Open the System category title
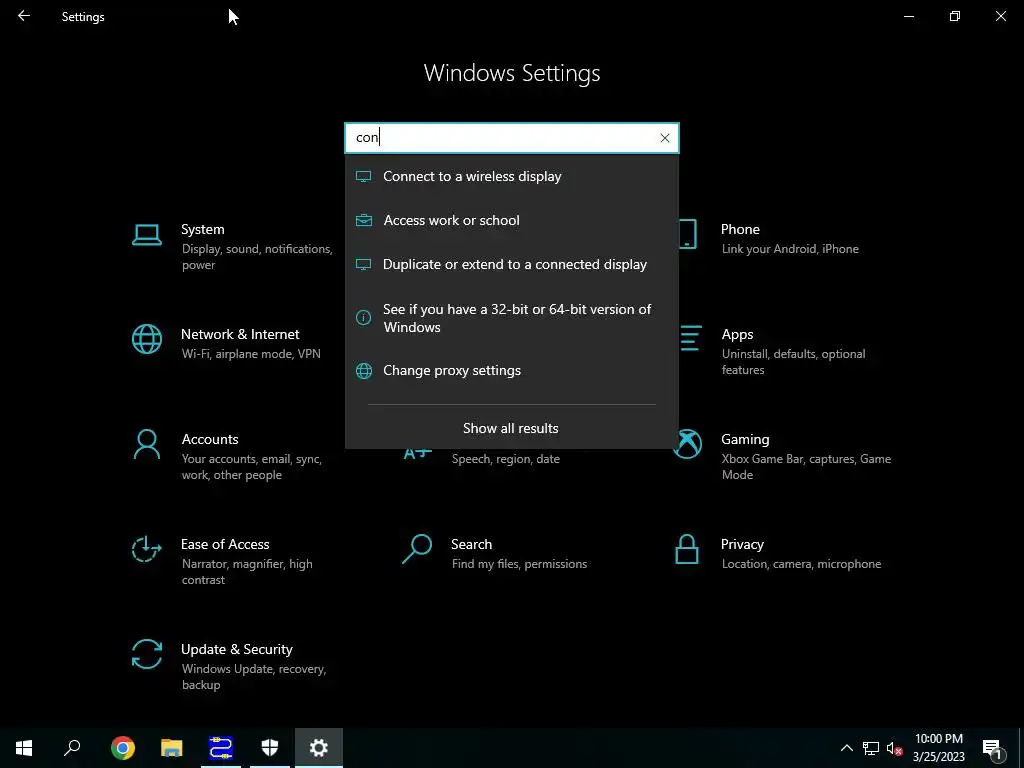The width and height of the screenshot is (1024, 768). click(x=202, y=229)
